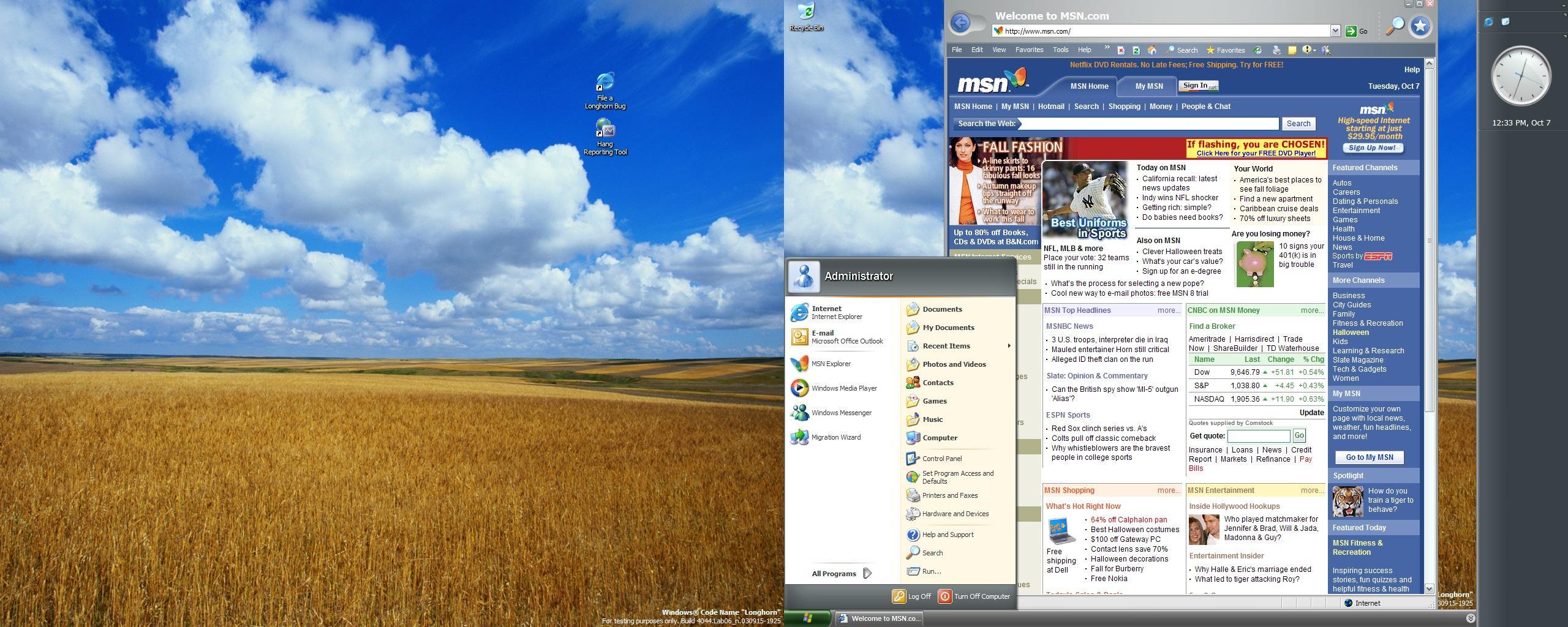The width and height of the screenshot is (1568, 627).
Task: Click the Recycle Bin desktop icon
Action: click(x=806, y=17)
